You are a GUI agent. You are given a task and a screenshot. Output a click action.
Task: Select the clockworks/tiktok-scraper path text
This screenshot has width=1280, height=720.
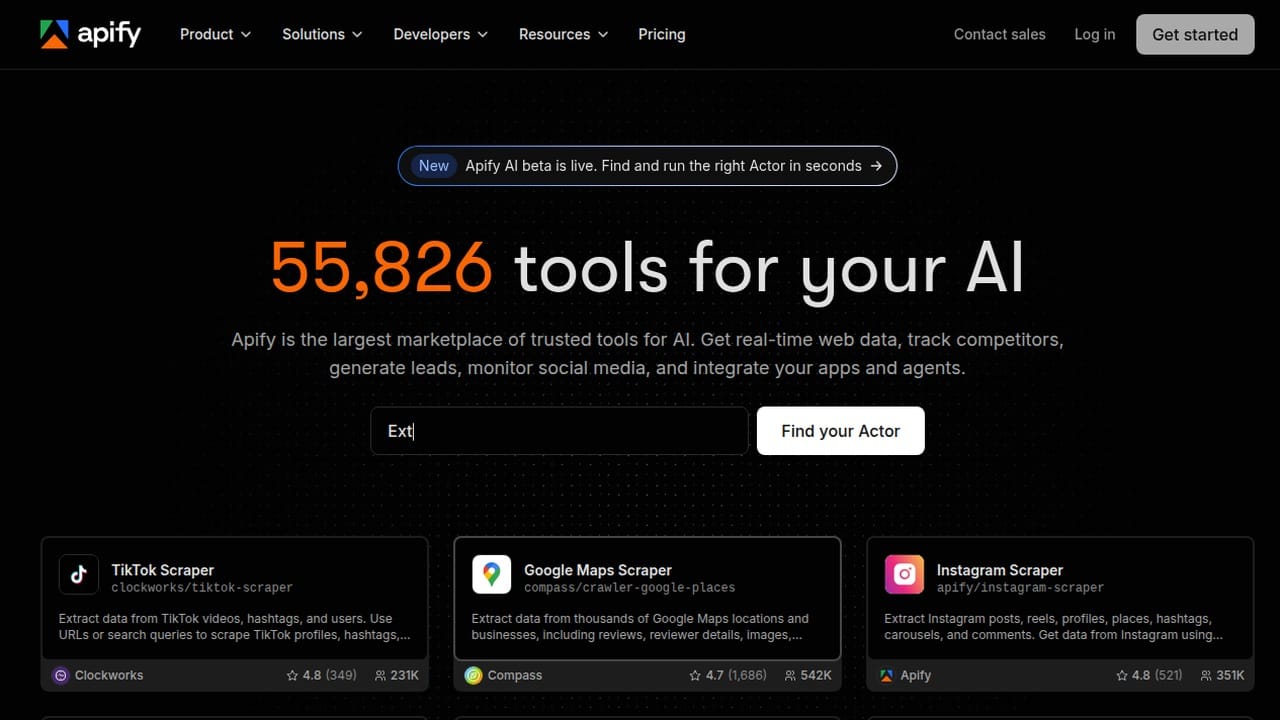coord(202,588)
